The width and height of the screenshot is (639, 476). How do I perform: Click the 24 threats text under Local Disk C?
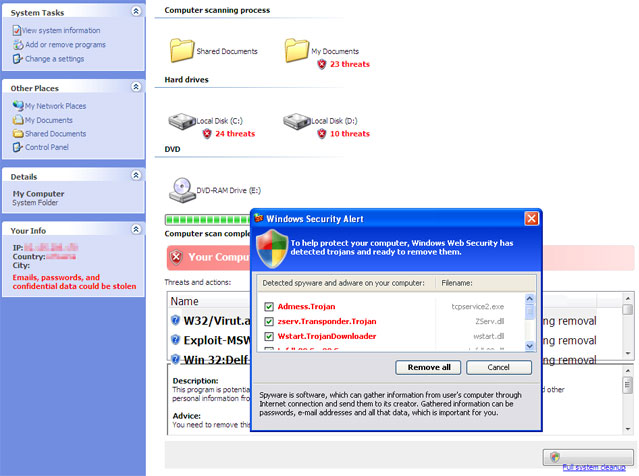pyautogui.click(x=235, y=133)
